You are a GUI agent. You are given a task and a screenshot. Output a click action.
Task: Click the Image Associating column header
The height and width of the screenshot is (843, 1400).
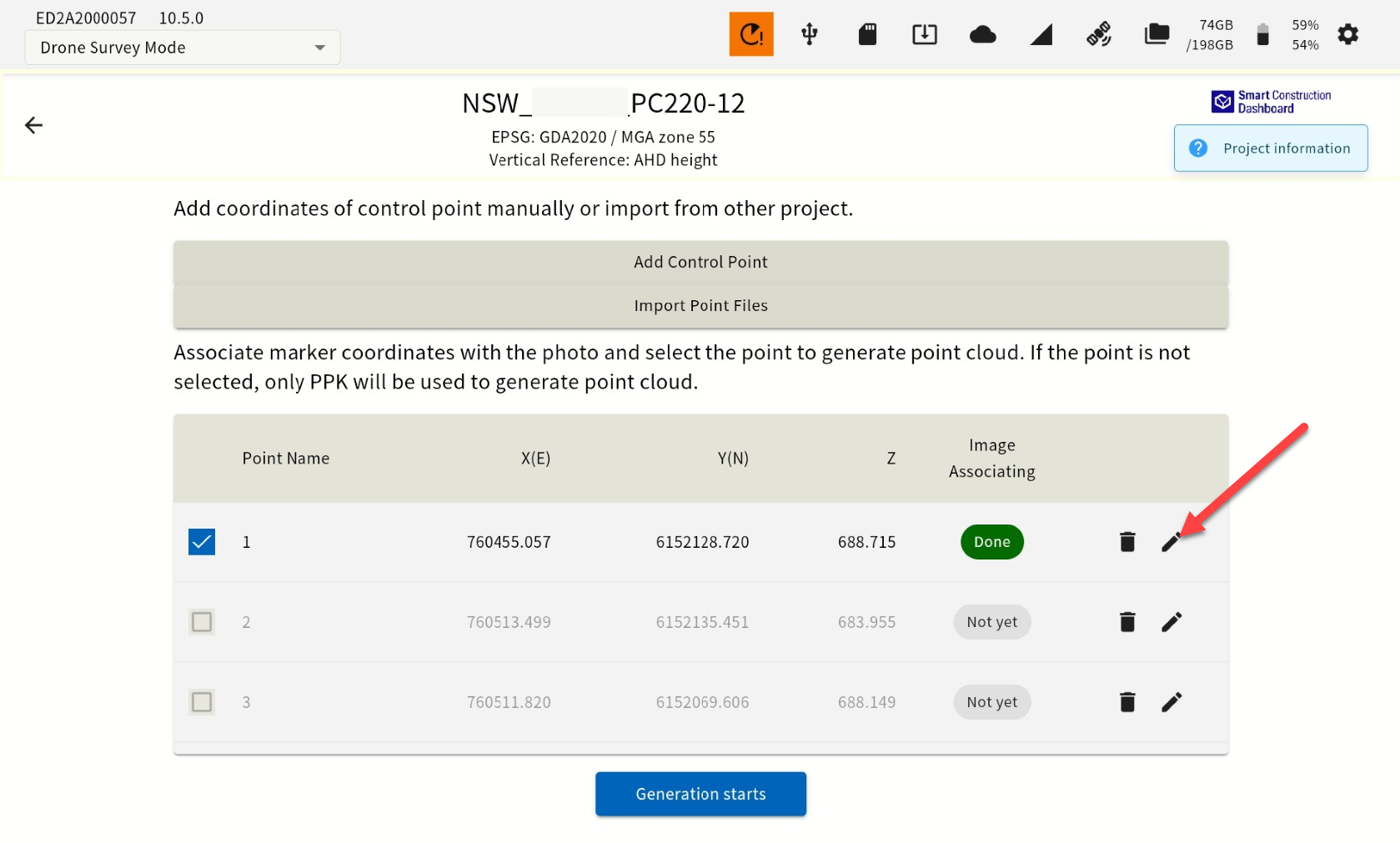coord(992,459)
